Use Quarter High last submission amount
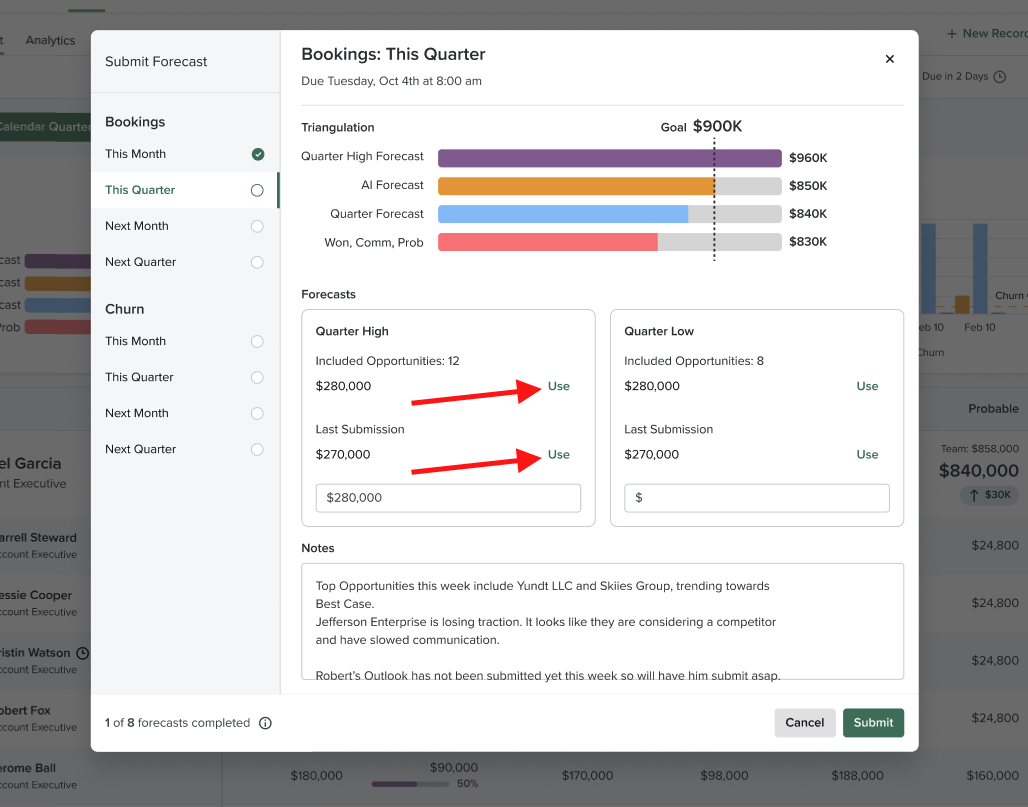The height and width of the screenshot is (807, 1028). pyautogui.click(x=558, y=454)
